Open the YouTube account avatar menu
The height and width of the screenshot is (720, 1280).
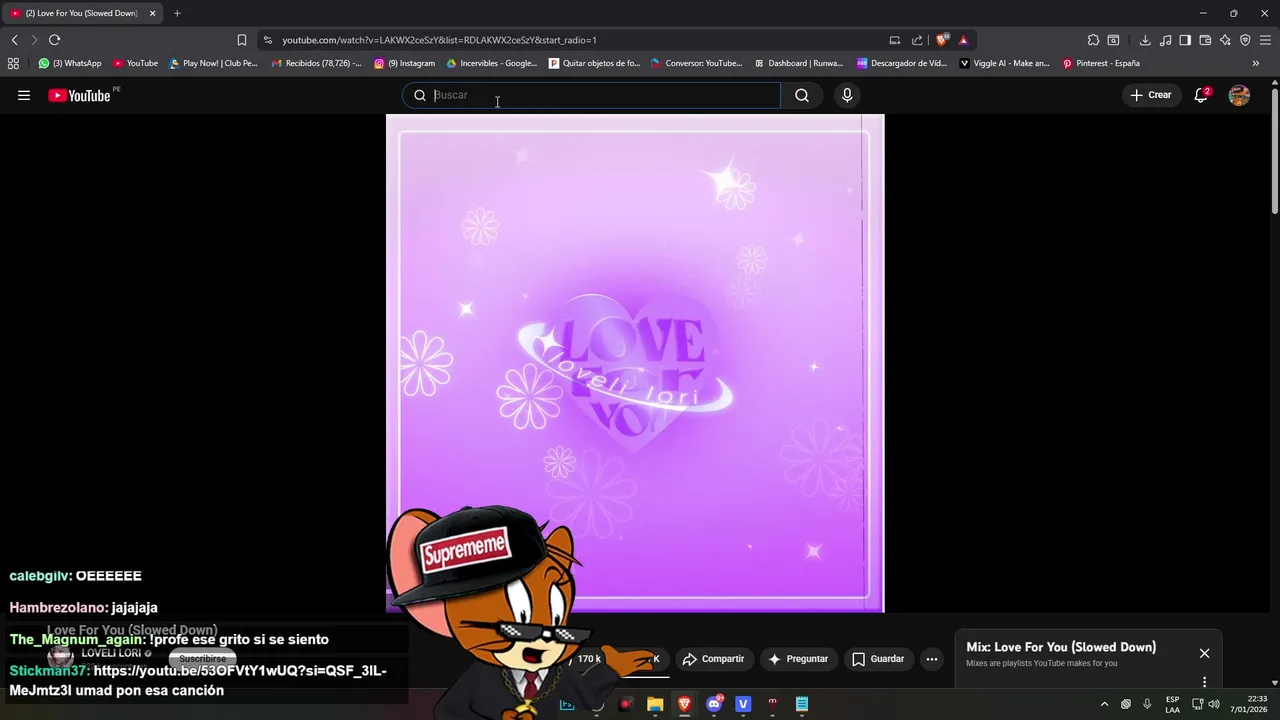pyautogui.click(x=1239, y=95)
